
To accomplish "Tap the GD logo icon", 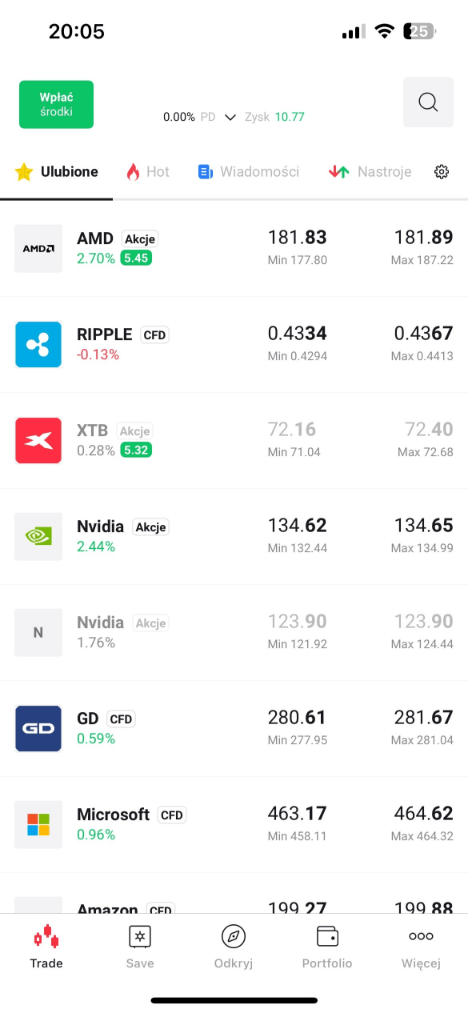I will tap(38, 729).
